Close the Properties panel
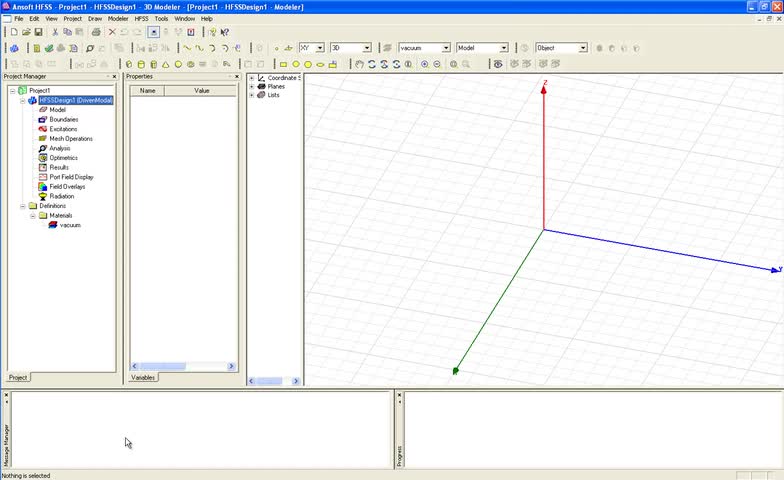Viewport: 784px width, 480px height. pos(237,76)
